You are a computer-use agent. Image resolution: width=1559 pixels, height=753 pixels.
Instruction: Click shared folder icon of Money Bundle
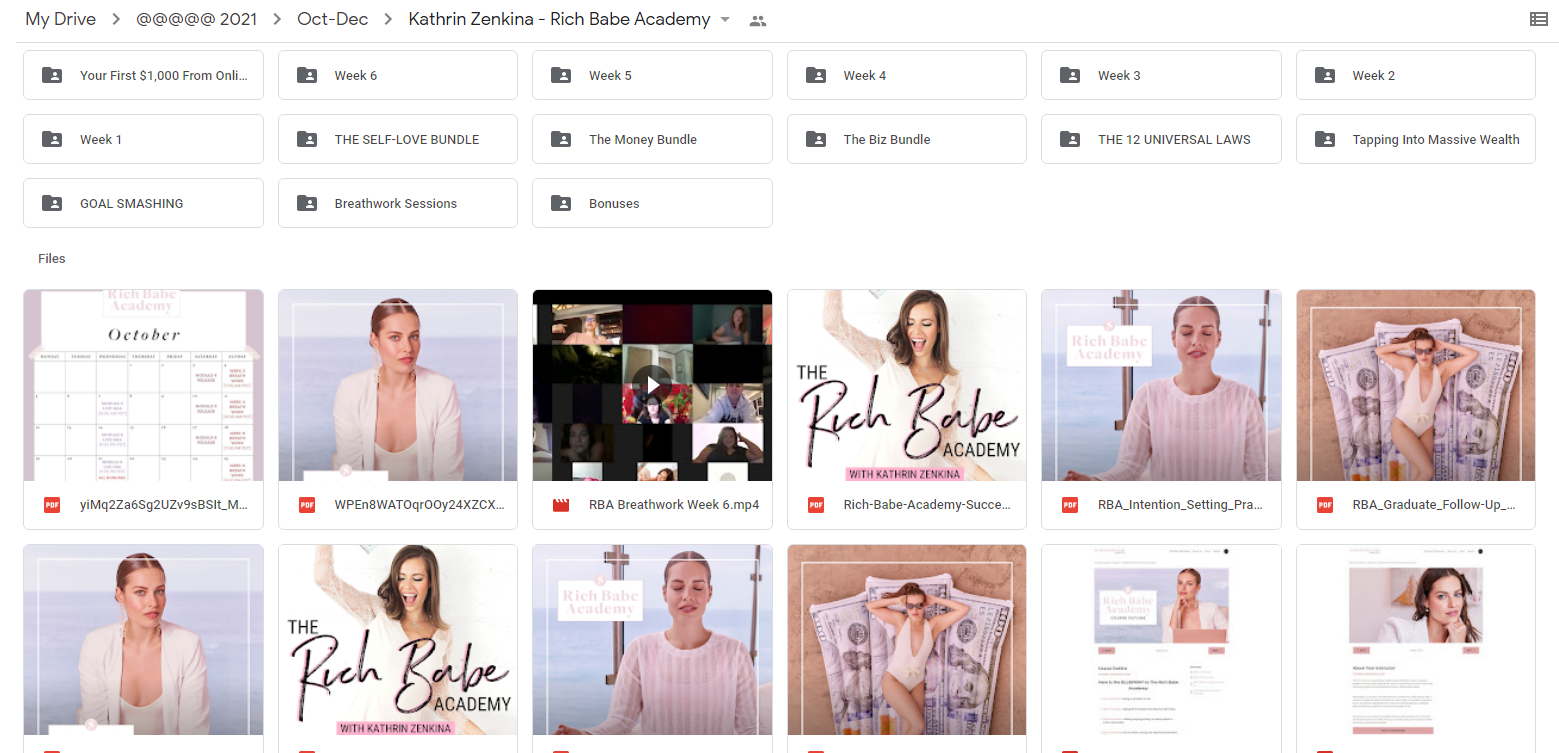pos(561,139)
